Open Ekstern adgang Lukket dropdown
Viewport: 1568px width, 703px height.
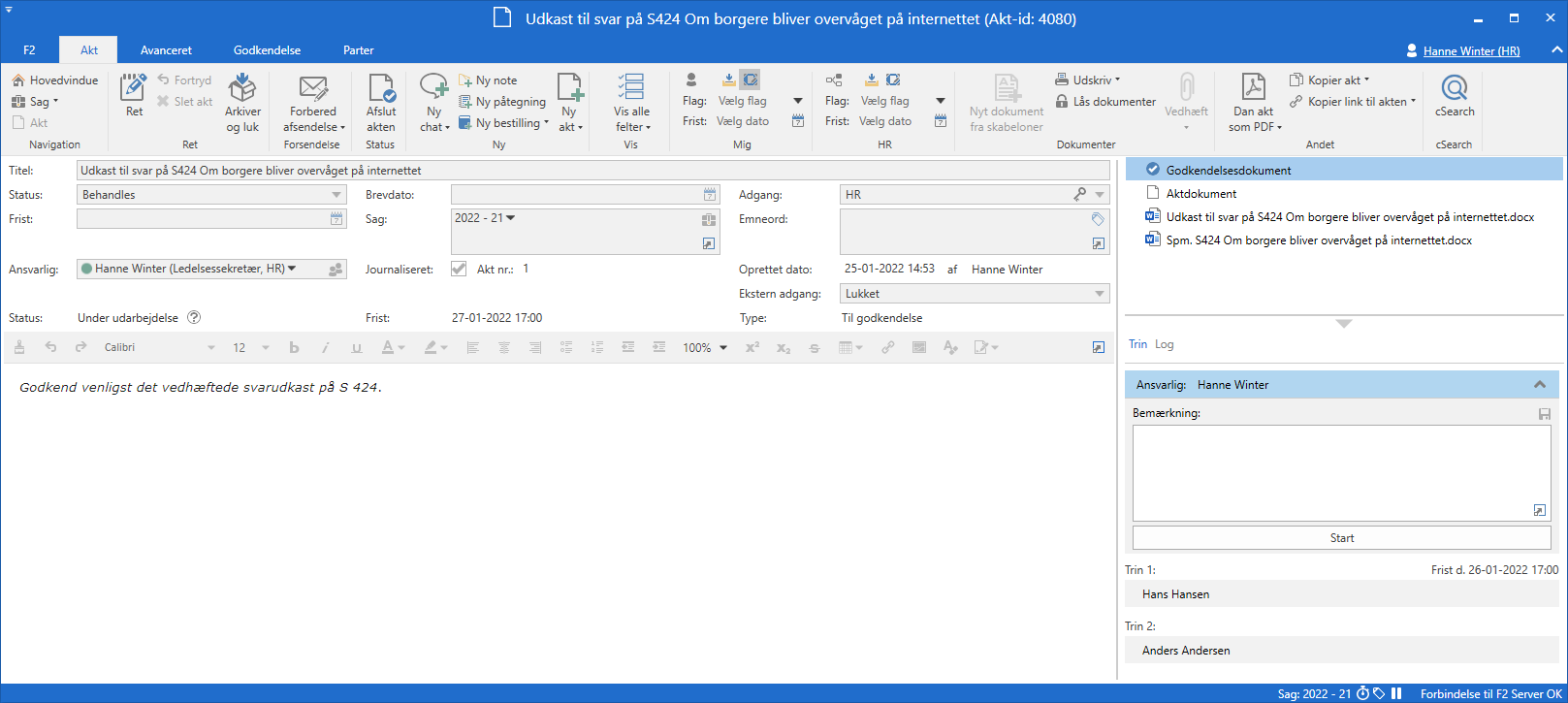pos(1100,294)
